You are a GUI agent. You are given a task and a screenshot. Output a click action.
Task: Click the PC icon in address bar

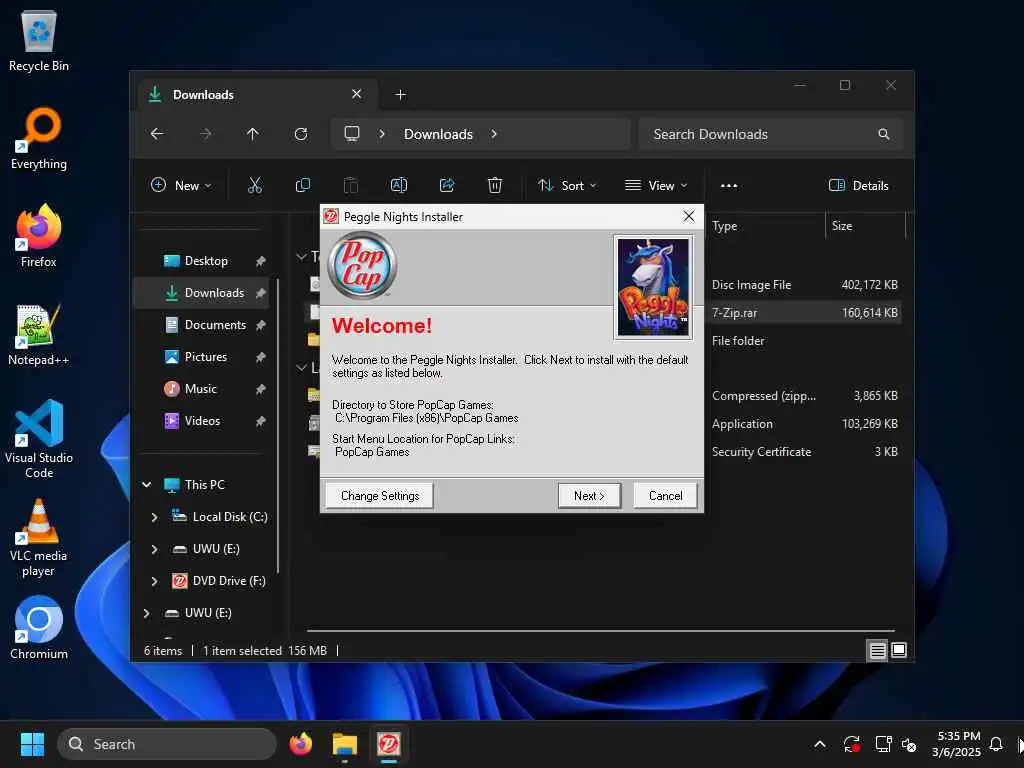(x=352, y=134)
